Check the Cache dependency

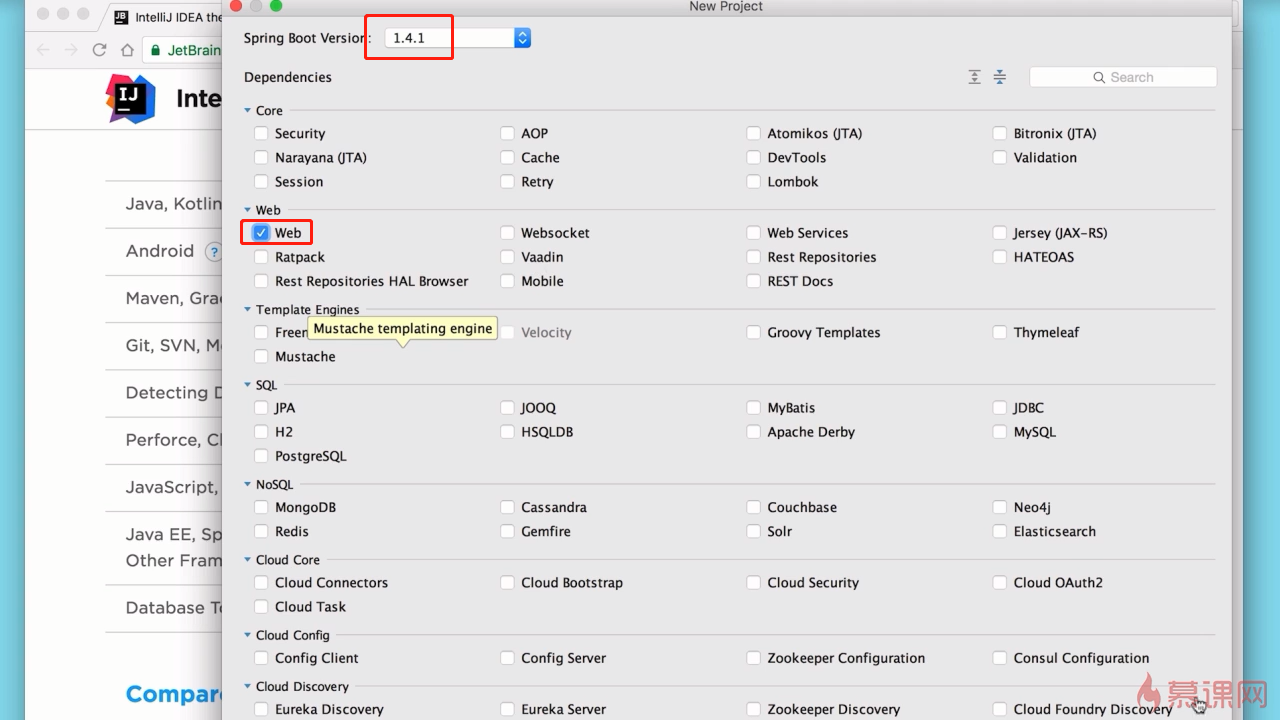pos(507,157)
